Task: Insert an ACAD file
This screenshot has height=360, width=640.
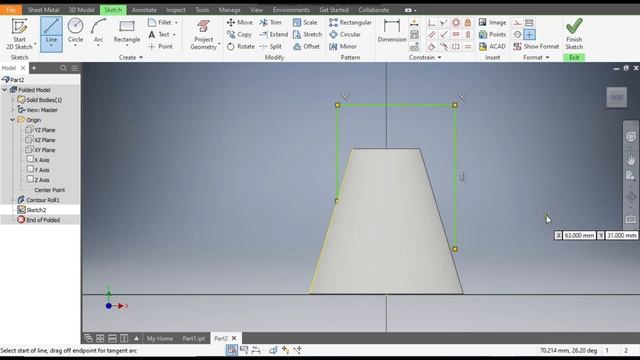Action: (493, 47)
